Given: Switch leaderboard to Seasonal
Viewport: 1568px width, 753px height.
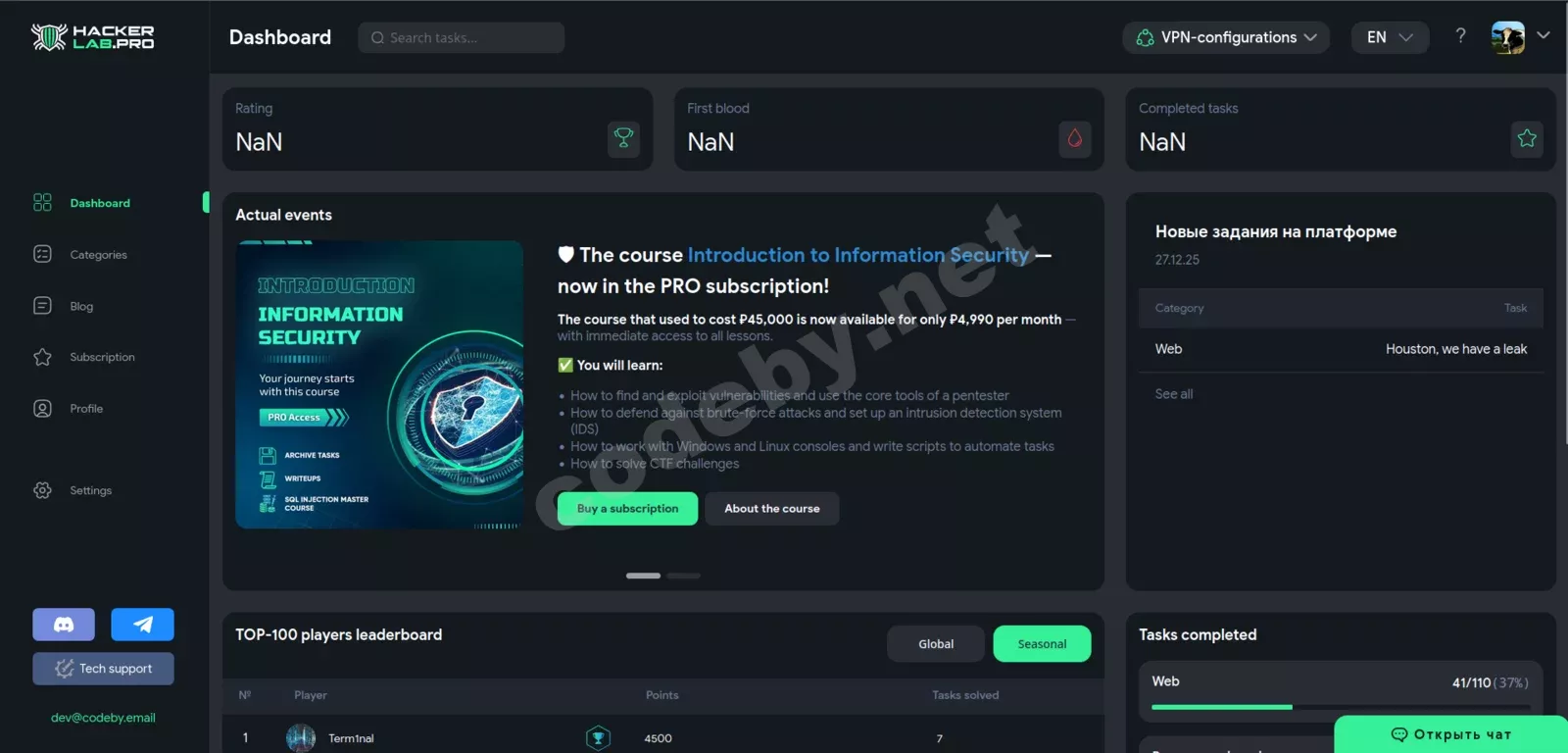Looking at the screenshot, I should [1042, 644].
